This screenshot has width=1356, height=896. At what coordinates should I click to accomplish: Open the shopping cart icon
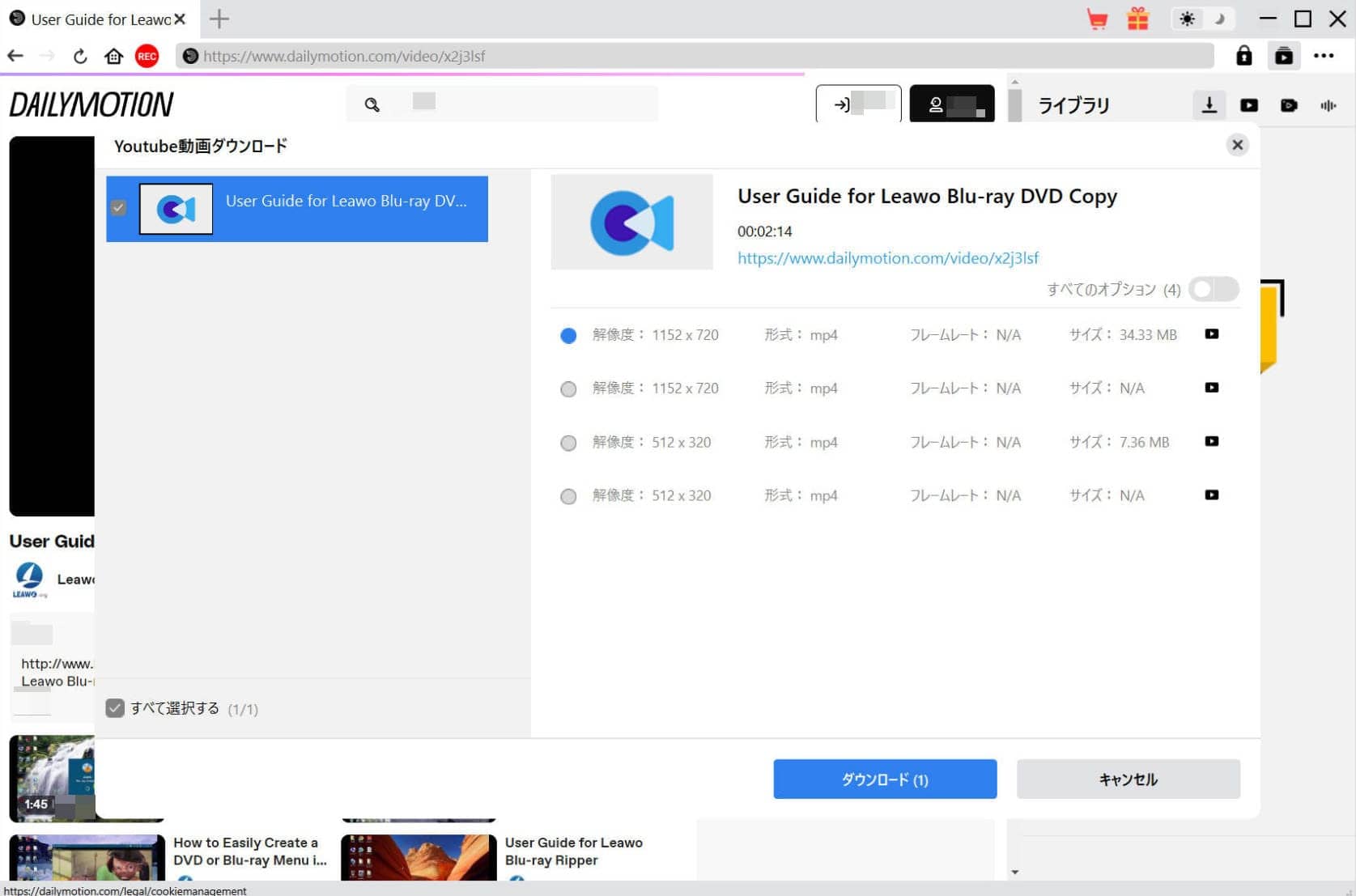(x=1097, y=19)
